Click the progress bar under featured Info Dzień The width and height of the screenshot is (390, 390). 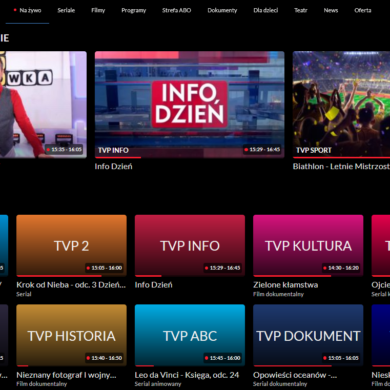coord(190,157)
